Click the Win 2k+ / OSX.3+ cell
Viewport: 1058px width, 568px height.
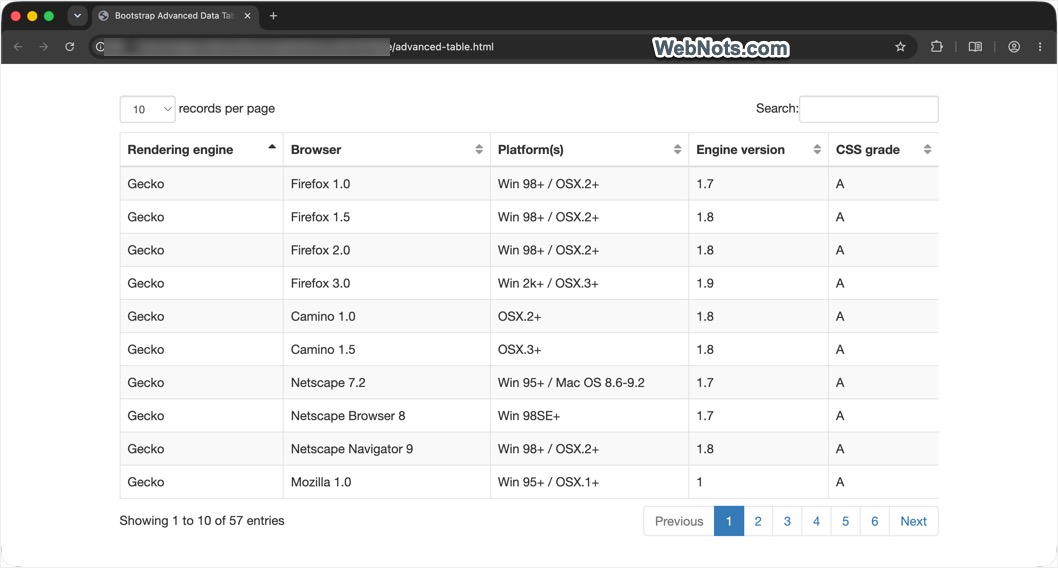click(x=589, y=283)
